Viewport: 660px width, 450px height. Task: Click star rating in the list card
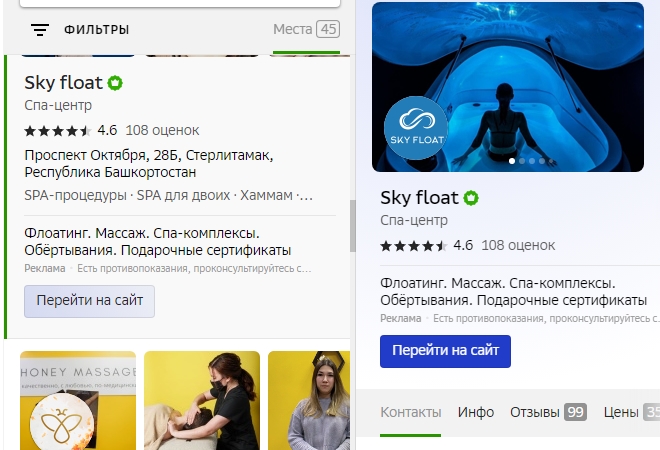click(x=58, y=130)
